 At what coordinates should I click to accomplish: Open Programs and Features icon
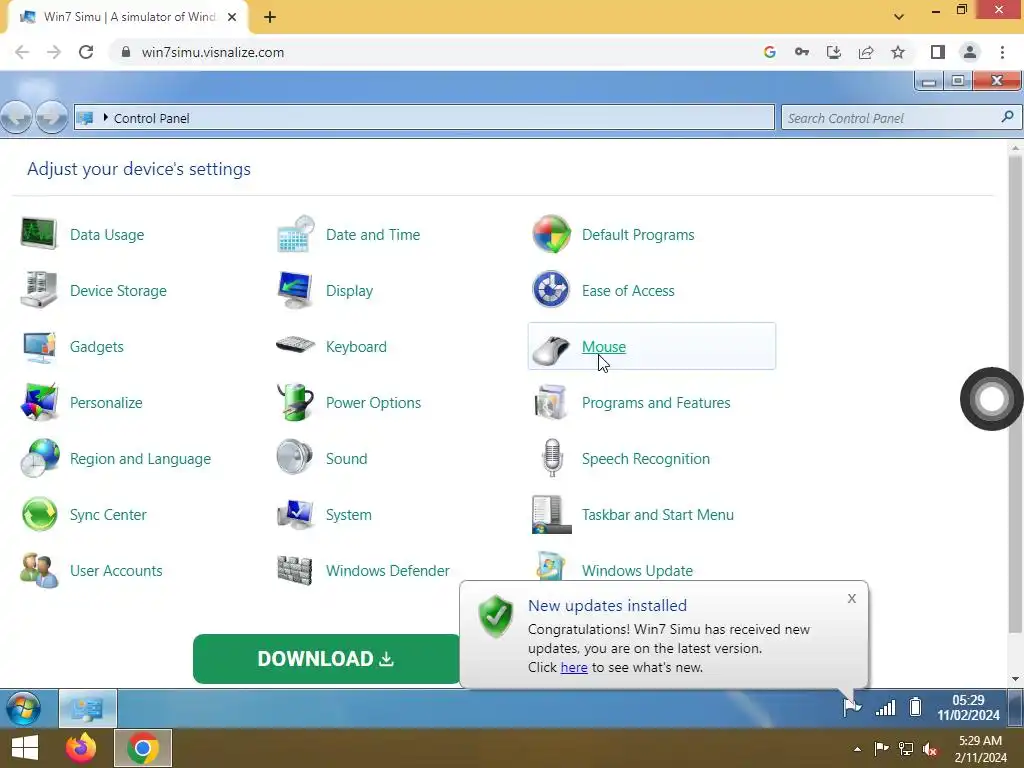[550, 402]
